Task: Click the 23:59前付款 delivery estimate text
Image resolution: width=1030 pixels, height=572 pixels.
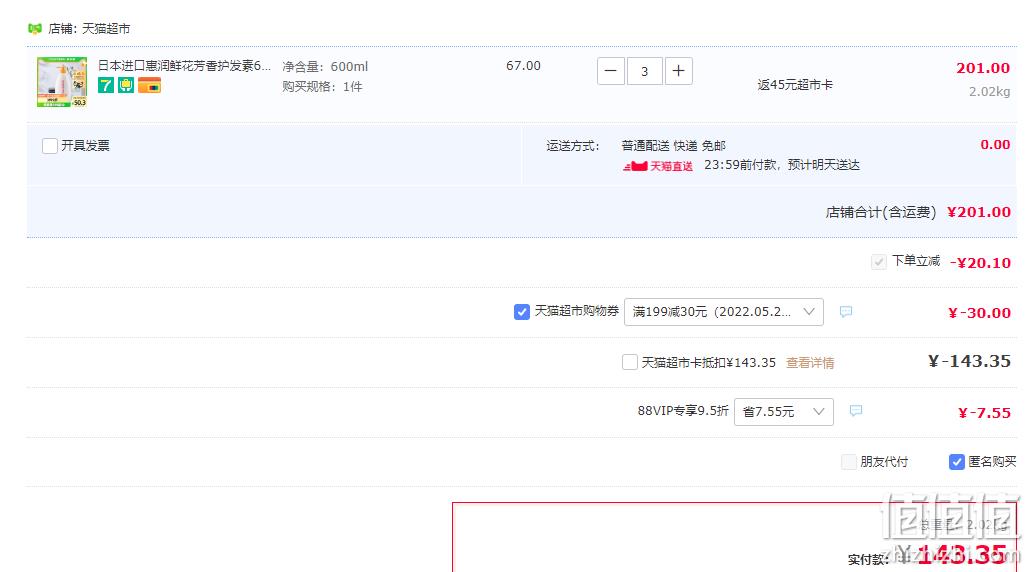Action: [782, 165]
